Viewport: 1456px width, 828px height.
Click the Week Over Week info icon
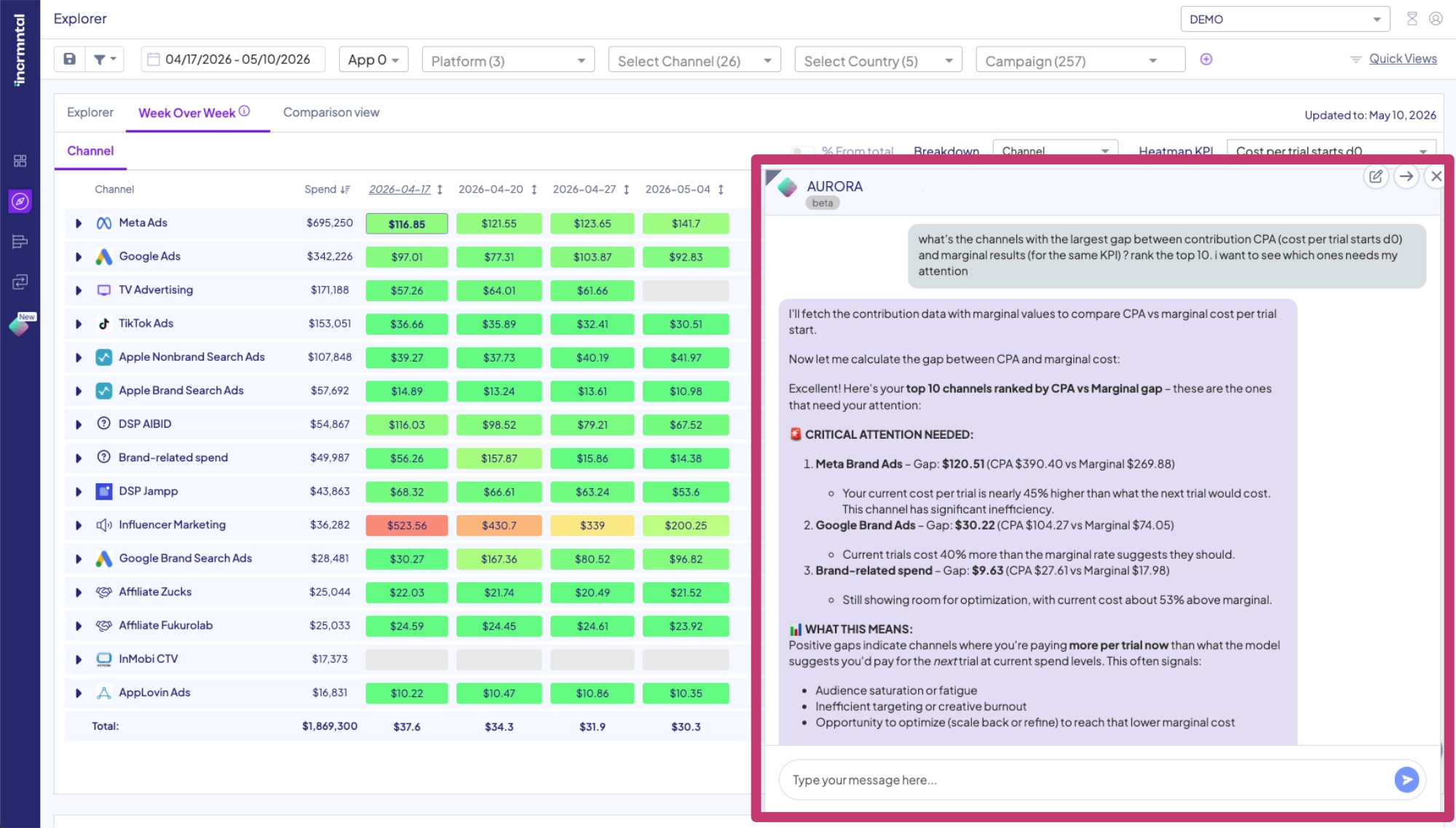point(245,111)
